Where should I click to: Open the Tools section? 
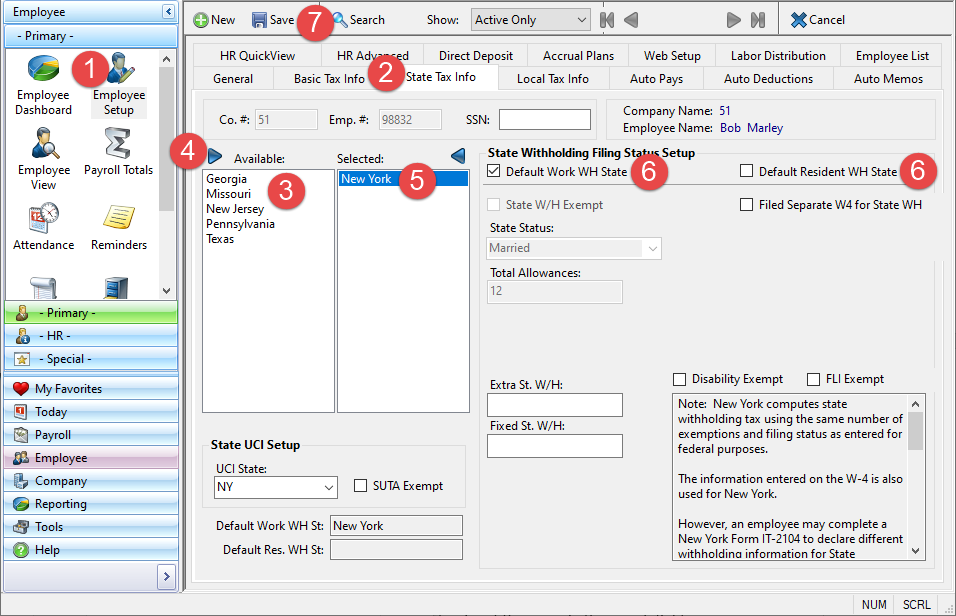(91, 526)
